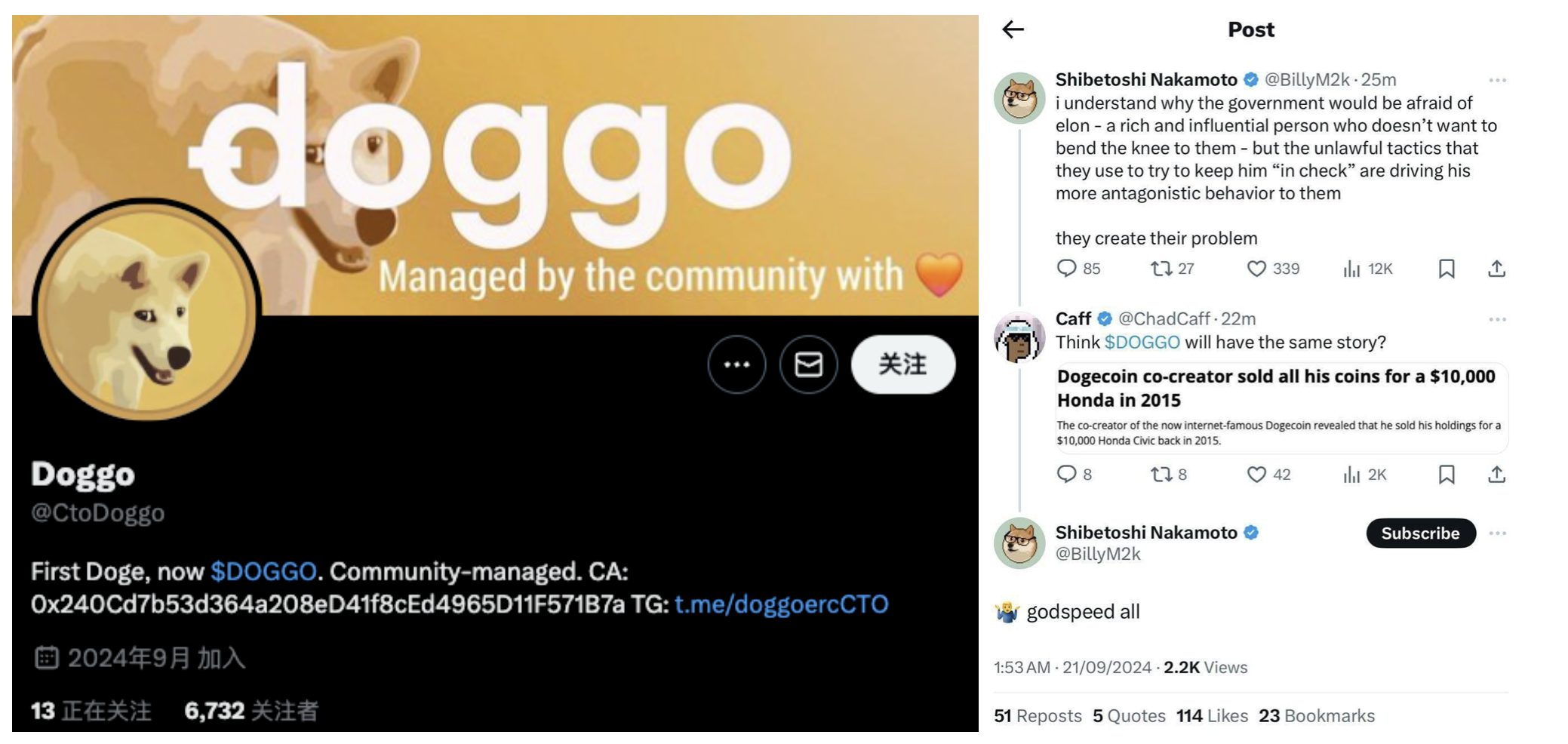Repost the post with 27 reposts

(1161, 269)
